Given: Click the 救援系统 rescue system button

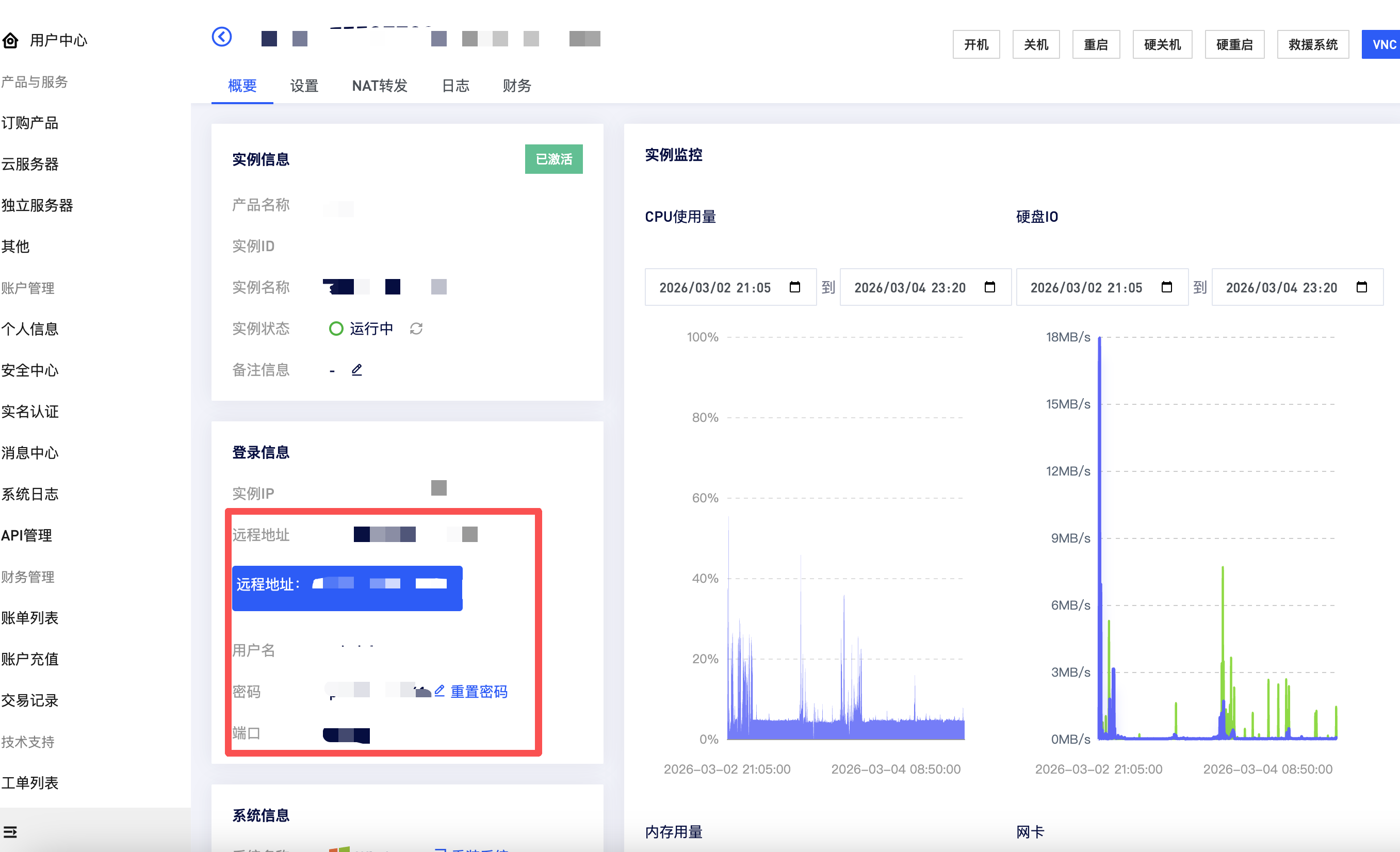Looking at the screenshot, I should pos(1312,44).
